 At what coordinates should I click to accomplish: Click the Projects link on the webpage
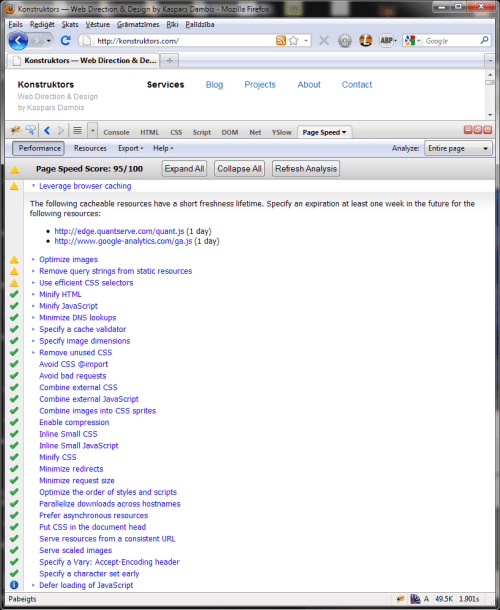click(x=260, y=85)
